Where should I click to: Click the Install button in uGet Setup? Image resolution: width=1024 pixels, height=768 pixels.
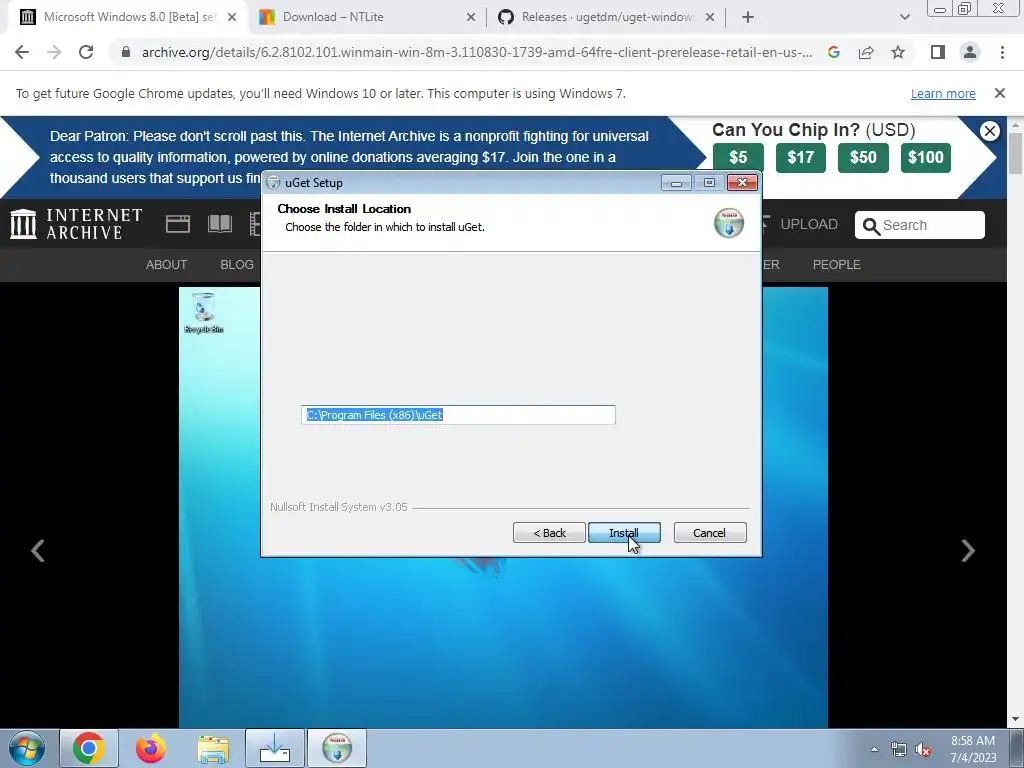[624, 533]
